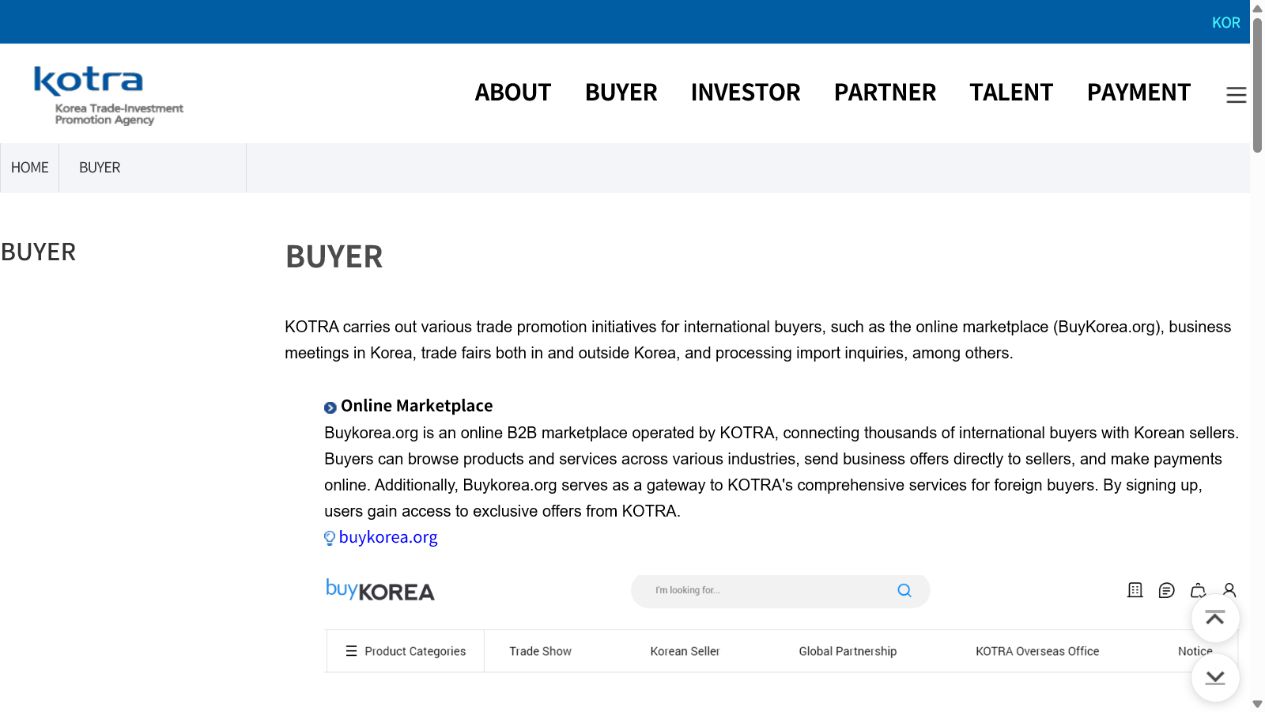Click the lightbulb icon beside buykorea.org
Image resolution: width=1265 pixels, height=712 pixels.
(x=329, y=538)
